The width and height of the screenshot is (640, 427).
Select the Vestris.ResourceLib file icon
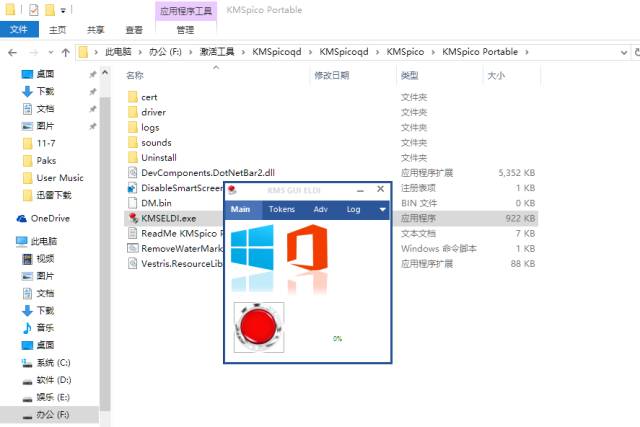click(x=133, y=263)
